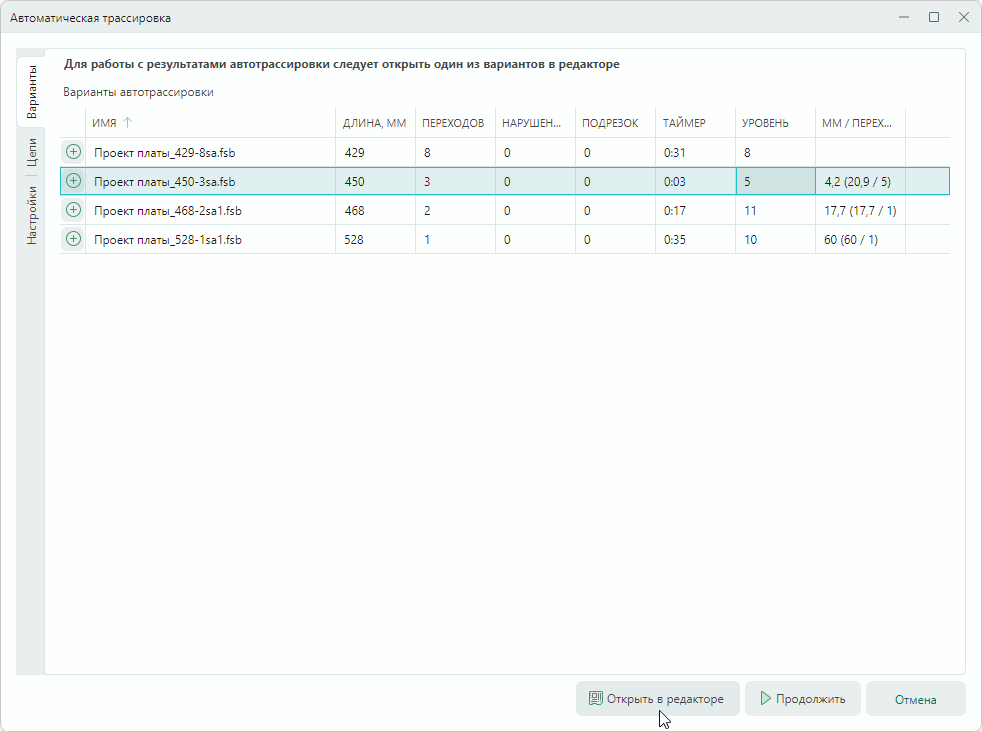Click the Открыть в редакторе button
This screenshot has height=732, width=982.
(657, 699)
